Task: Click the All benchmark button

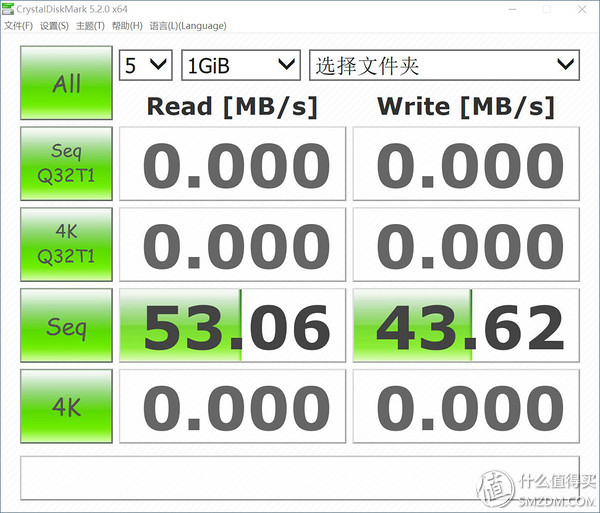Action: pyautogui.click(x=66, y=83)
